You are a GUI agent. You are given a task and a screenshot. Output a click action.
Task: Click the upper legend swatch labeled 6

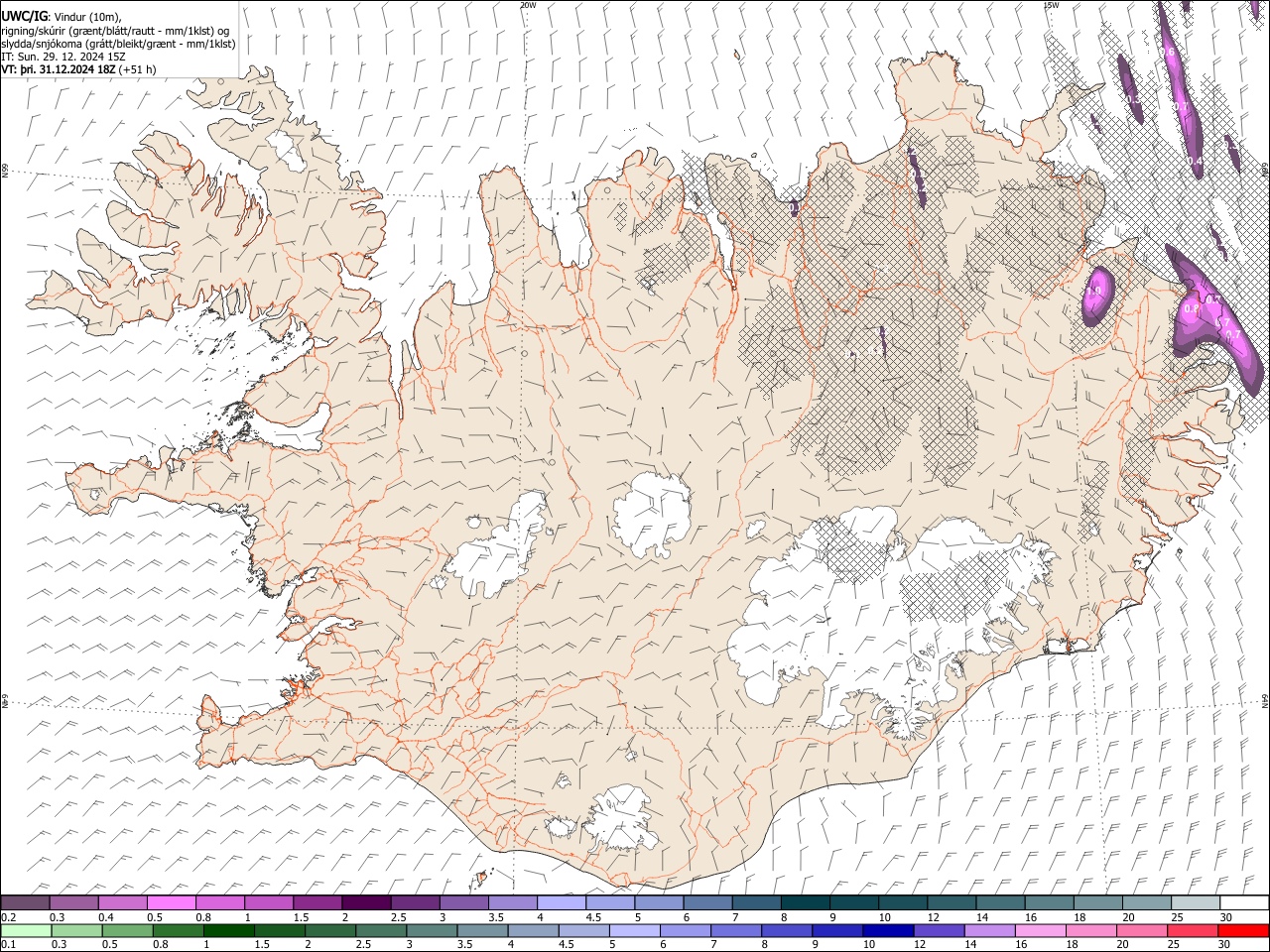click(x=706, y=903)
